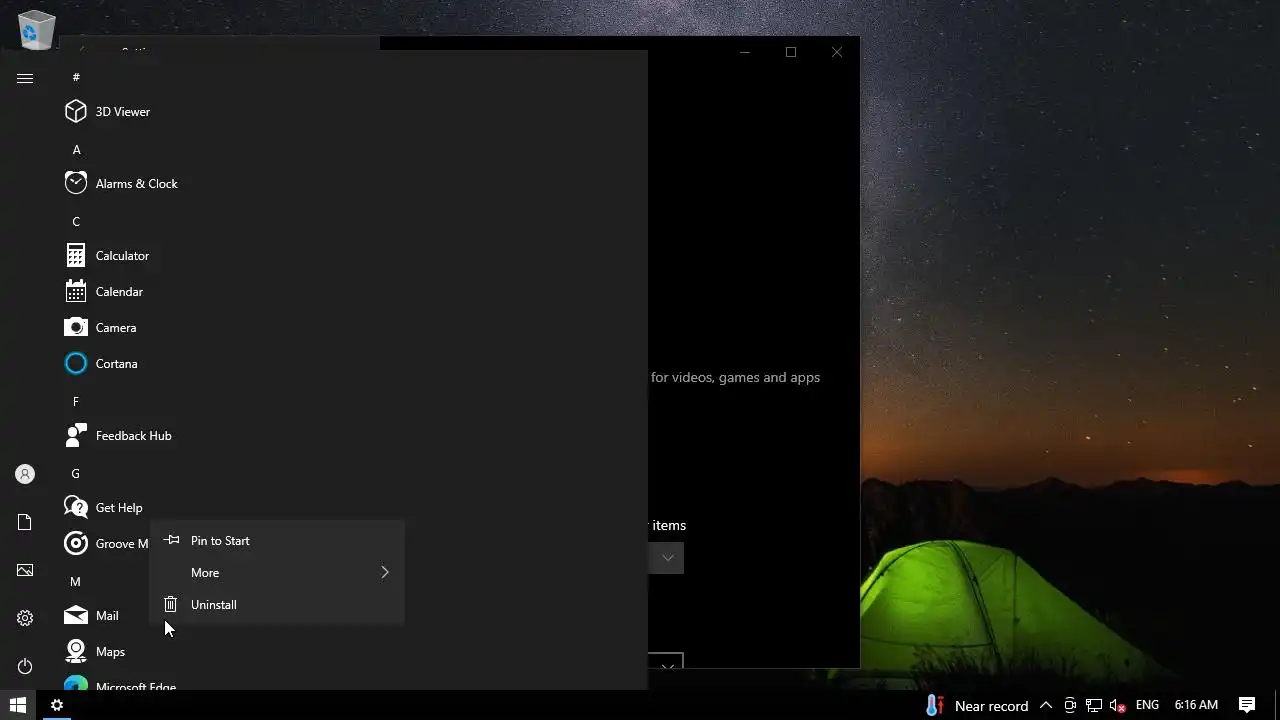Screen dimensions: 1280x720
Task: Expand the Start menu hamburger icon
Action: point(25,78)
